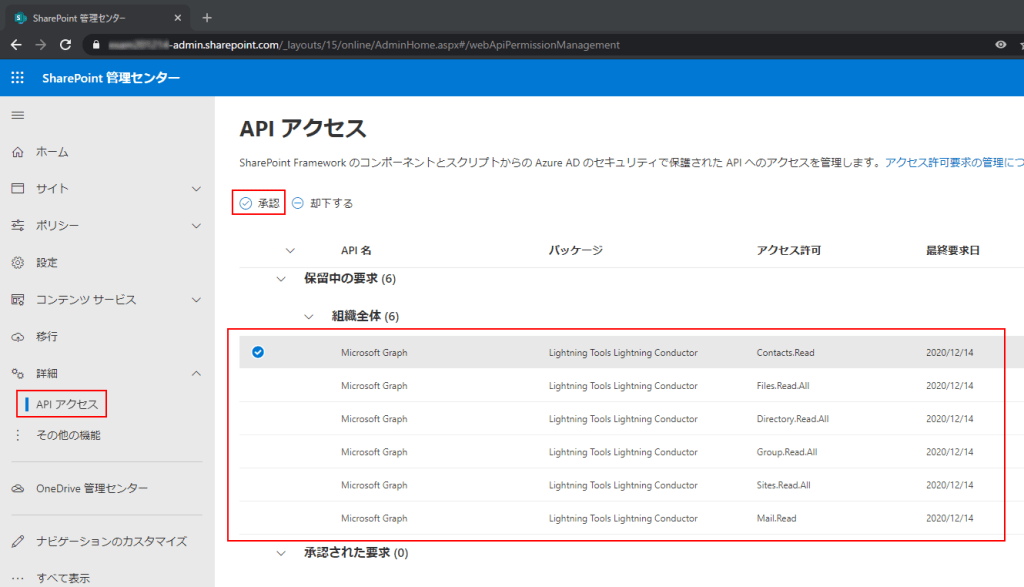
Task: Open Content services in the sidebar
Action: 85,300
